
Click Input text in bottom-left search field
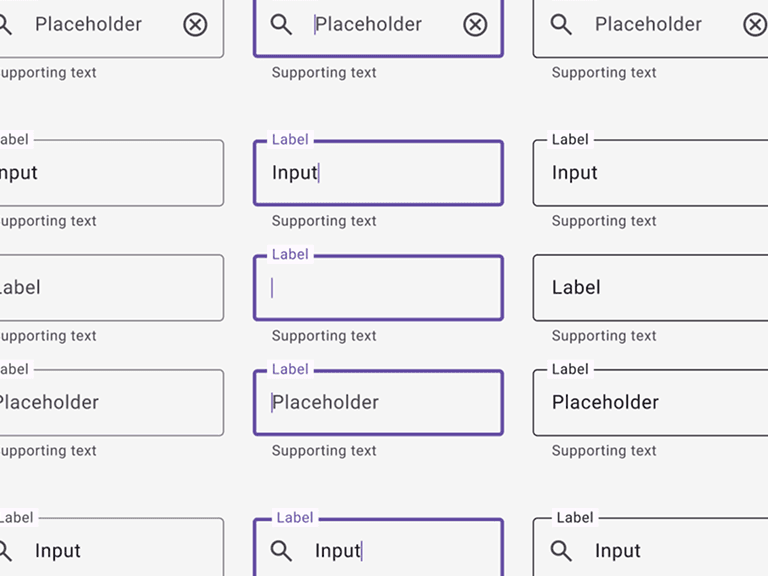point(58,551)
